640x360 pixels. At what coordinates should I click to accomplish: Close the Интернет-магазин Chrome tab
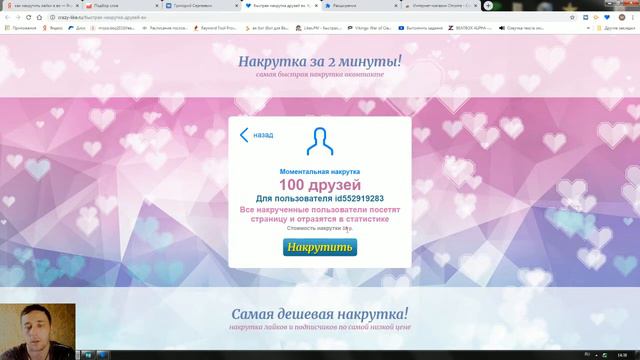click(x=475, y=6)
